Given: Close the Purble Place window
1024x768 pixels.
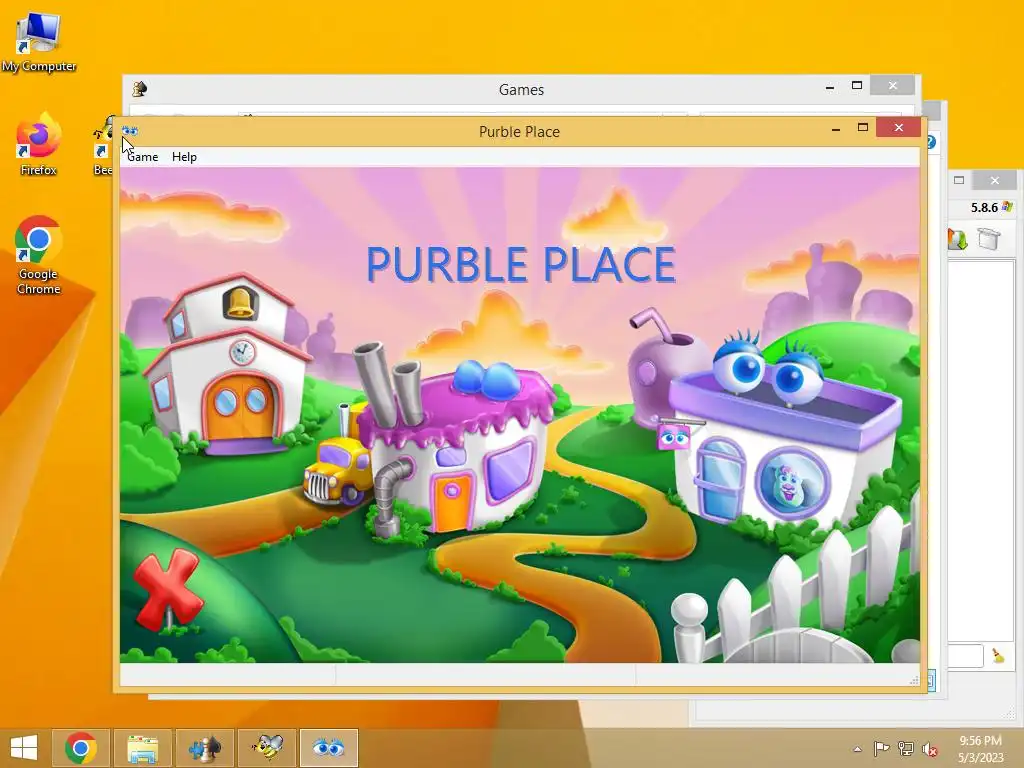Looking at the screenshot, I should point(899,127).
